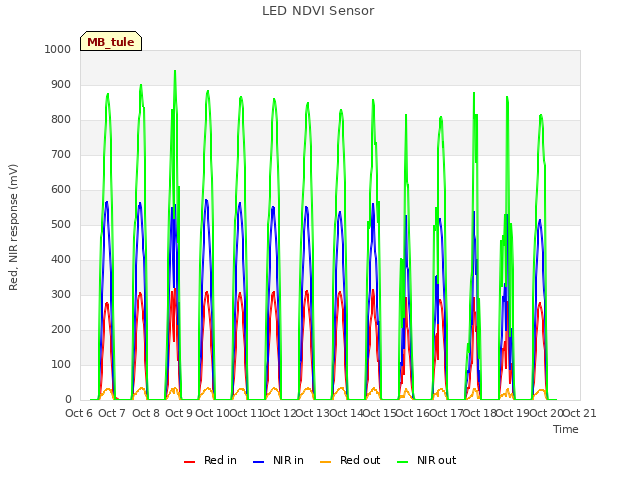Click the green NIR out legend swatch

(402, 462)
